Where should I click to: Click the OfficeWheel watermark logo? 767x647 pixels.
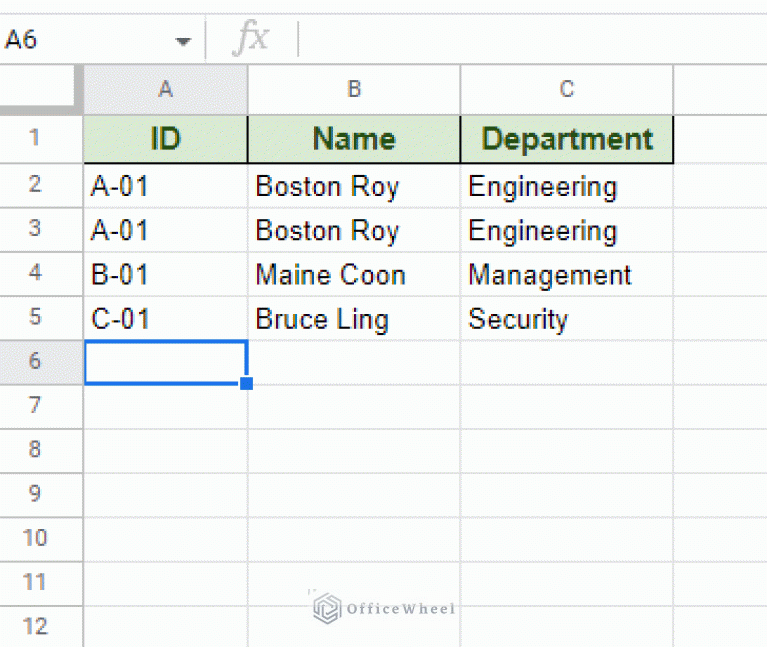[326, 608]
